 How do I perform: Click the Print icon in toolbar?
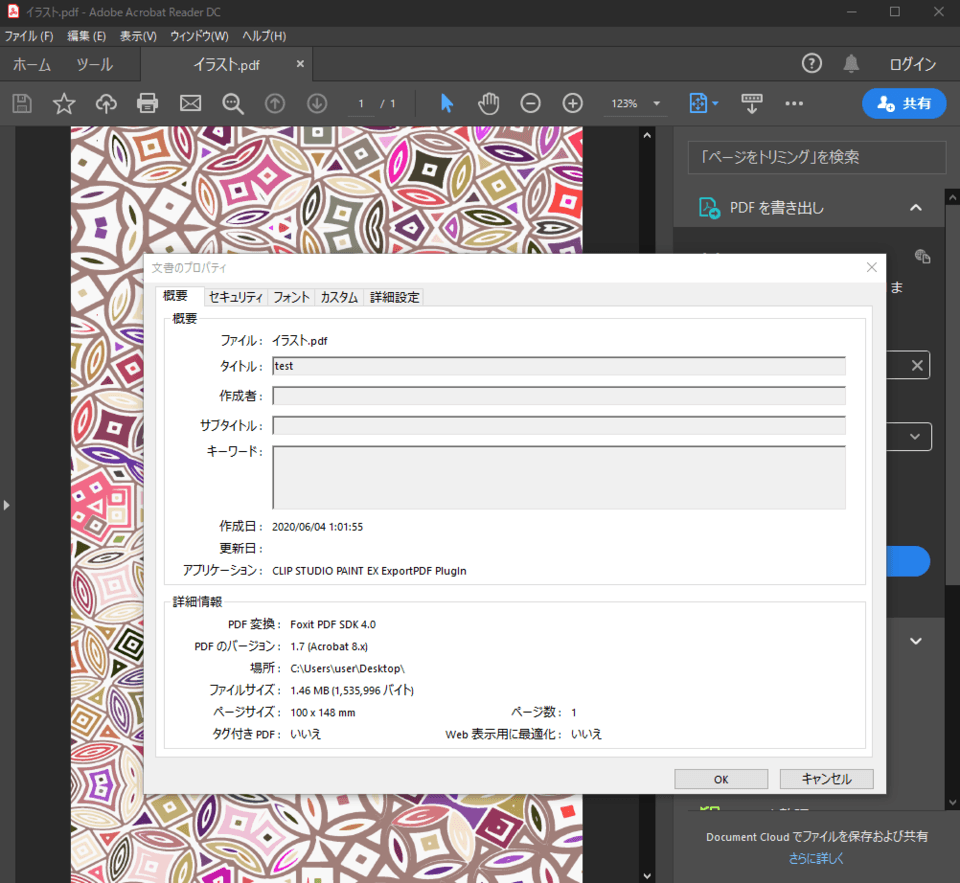[x=148, y=103]
